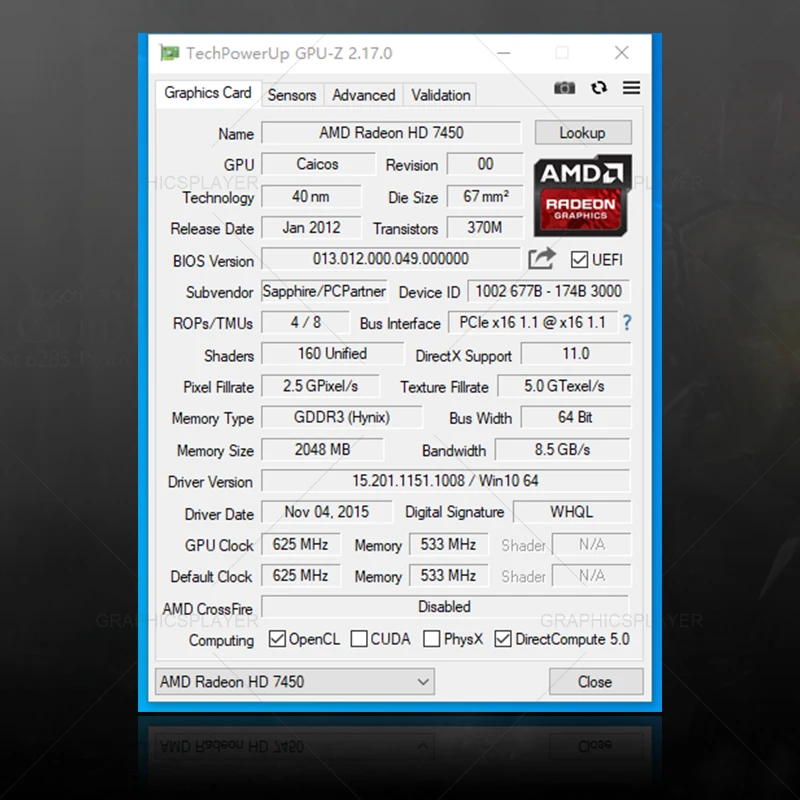Toggle the UEFI checkbox

point(579,260)
